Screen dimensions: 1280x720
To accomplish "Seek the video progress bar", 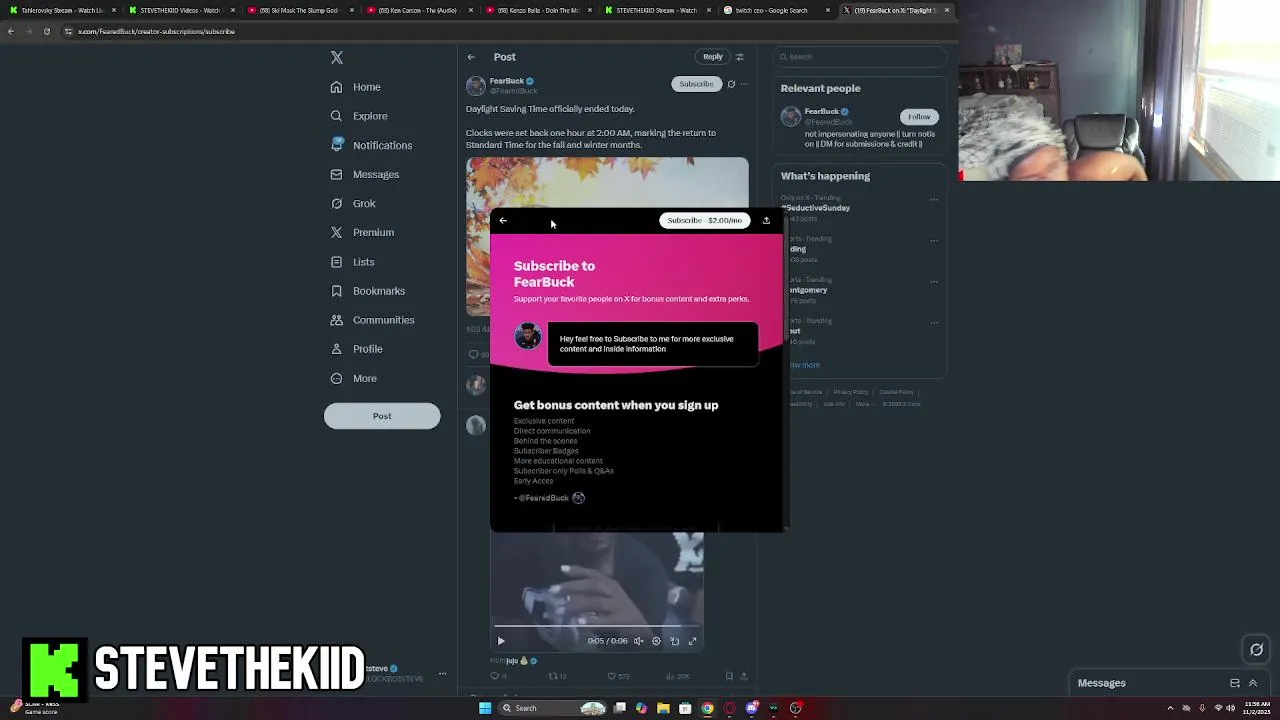I will pos(597,627).
